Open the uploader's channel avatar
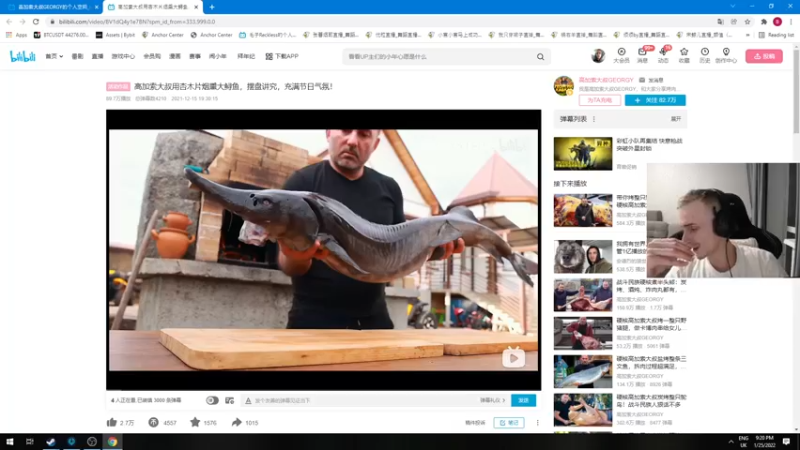Screen dimensions: 800x450 click(x=564, y=86)
